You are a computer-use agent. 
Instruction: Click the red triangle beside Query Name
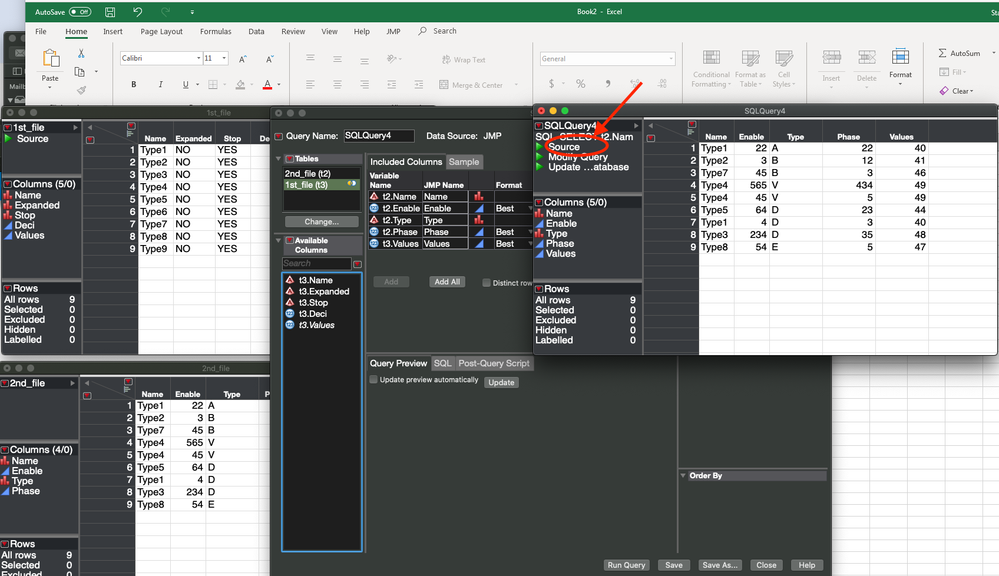tap(279, 136)
